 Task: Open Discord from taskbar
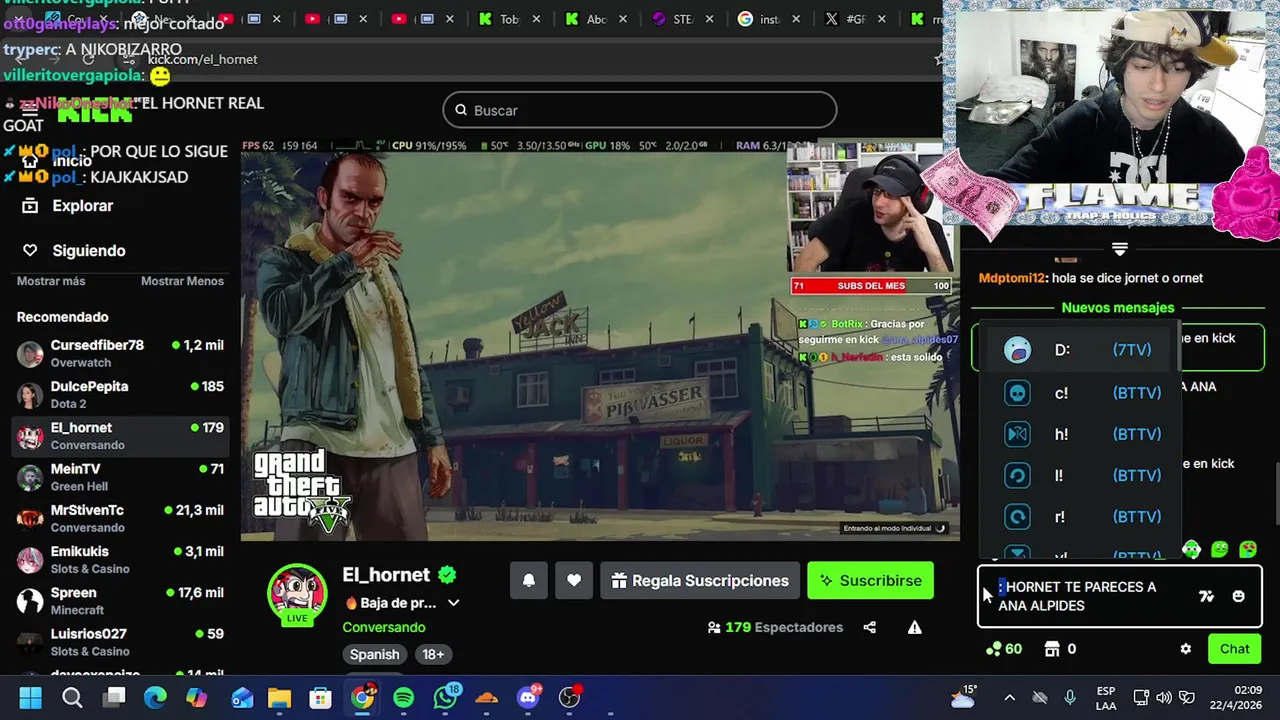coord(529,697)
